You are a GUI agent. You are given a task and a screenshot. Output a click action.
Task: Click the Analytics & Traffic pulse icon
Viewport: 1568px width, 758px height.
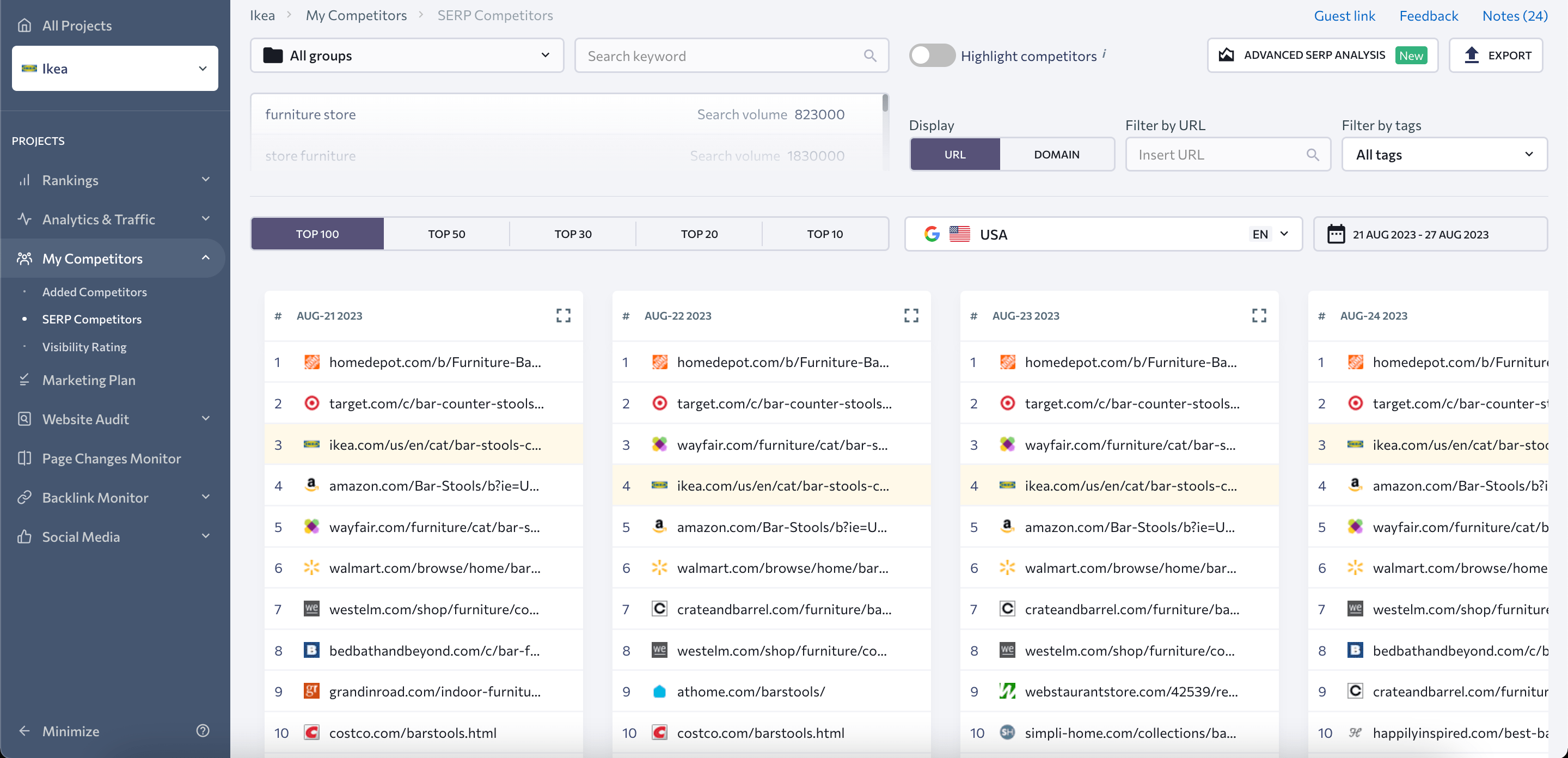pyautogui.click(x=24, y=218)
